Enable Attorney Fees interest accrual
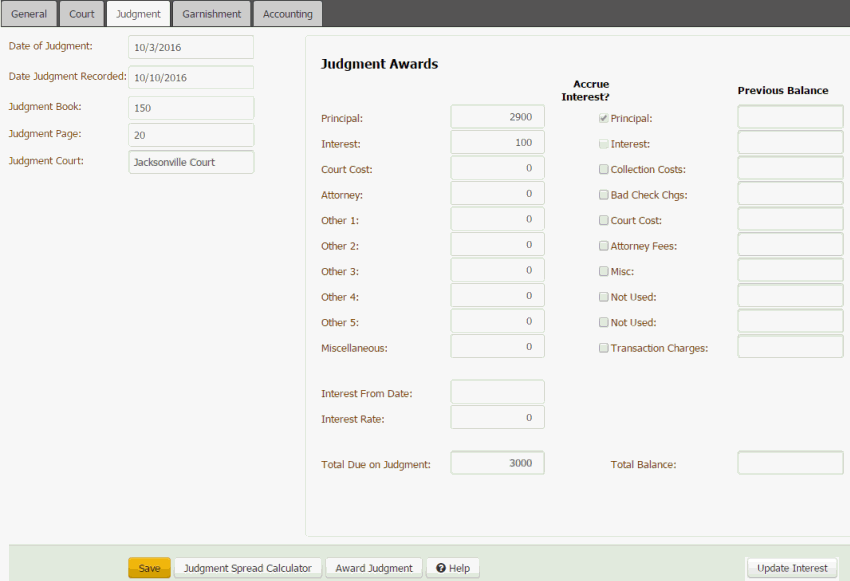 point(602,245)
